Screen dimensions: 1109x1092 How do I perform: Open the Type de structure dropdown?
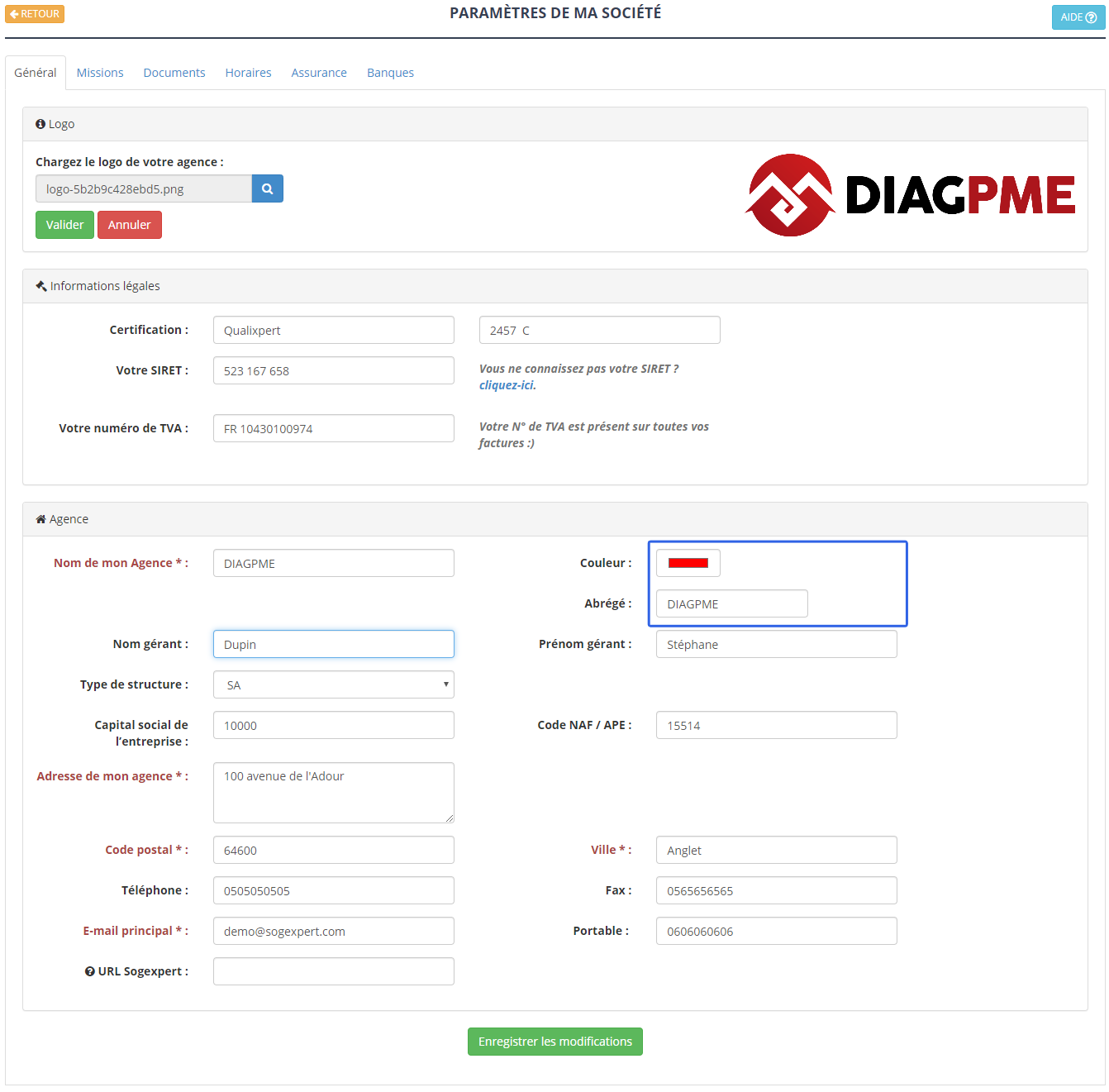(x=334, y=684)
